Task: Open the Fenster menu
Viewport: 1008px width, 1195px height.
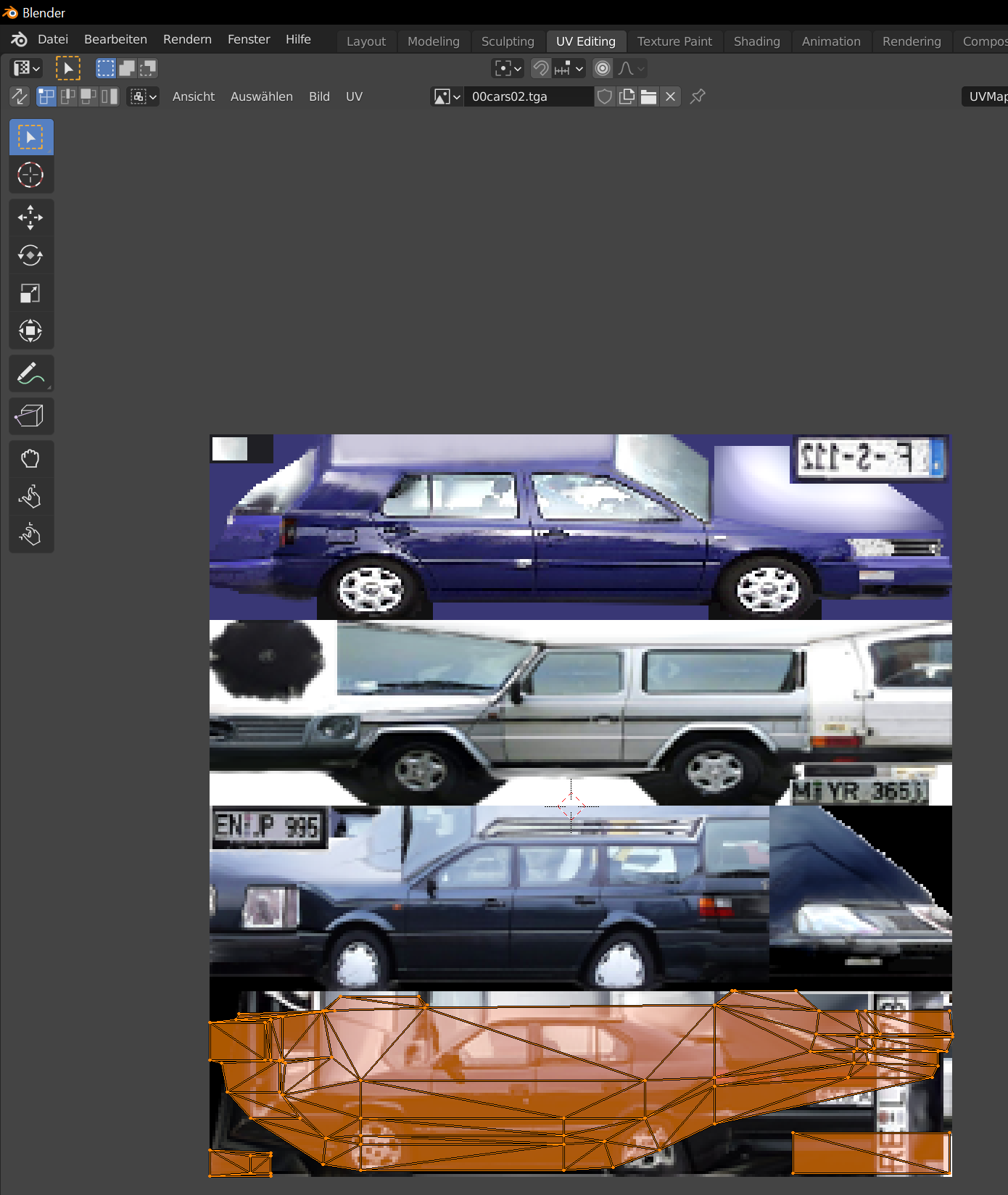Action: click(x=249, y=39)
